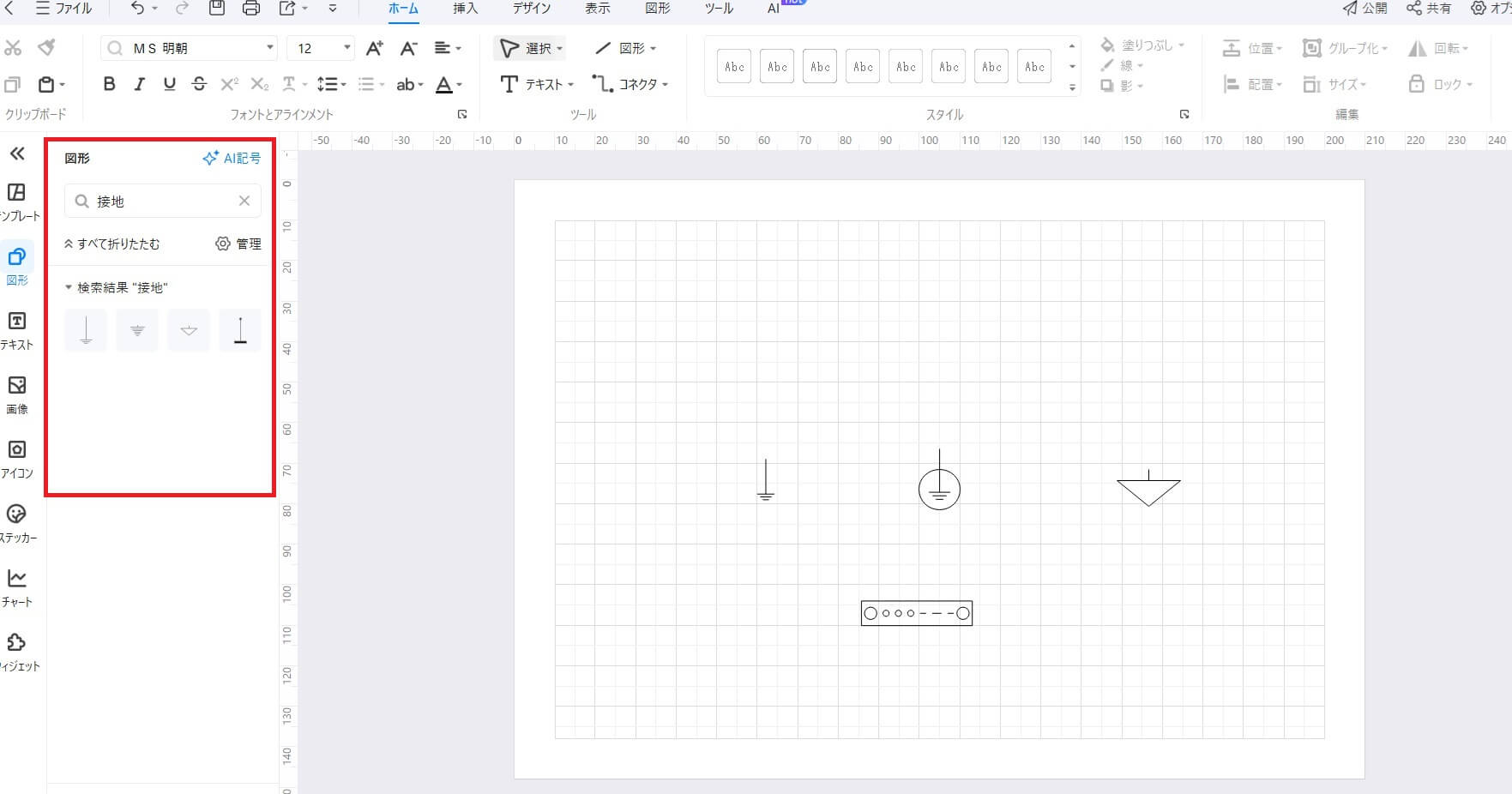Screen dimensions: 1512x794
Task: Open the font color dropdown
Action: point(449,84)
